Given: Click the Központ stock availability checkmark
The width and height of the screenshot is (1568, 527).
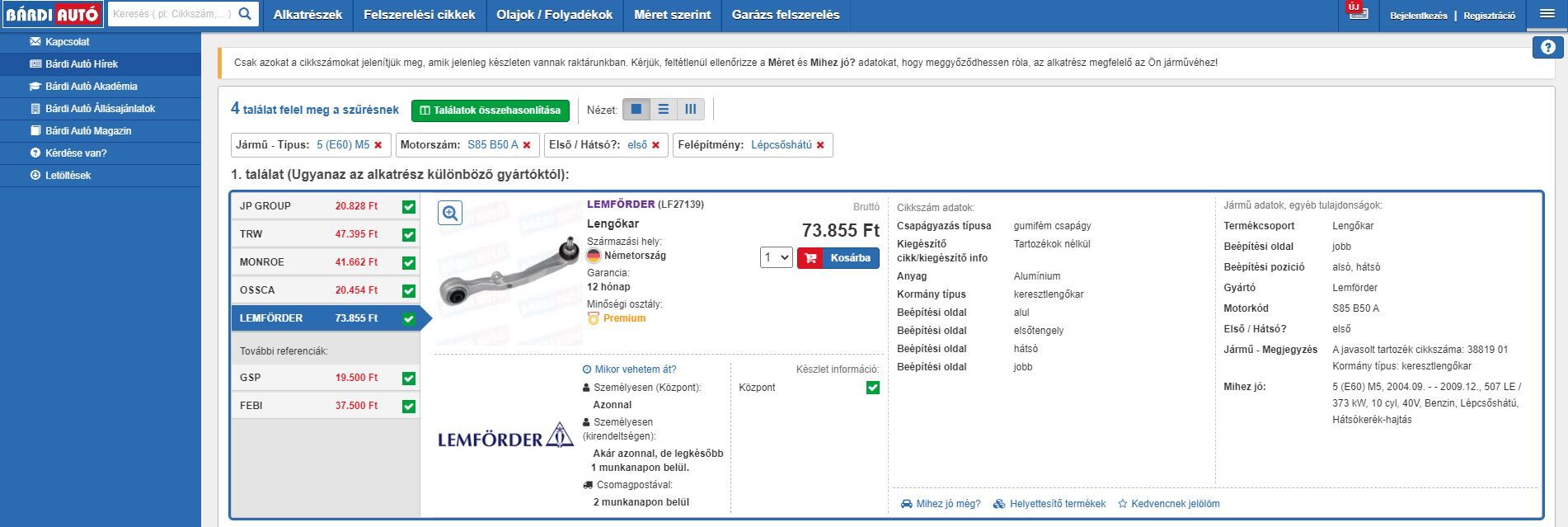Looking at the screenshot, I should point(873,388).
